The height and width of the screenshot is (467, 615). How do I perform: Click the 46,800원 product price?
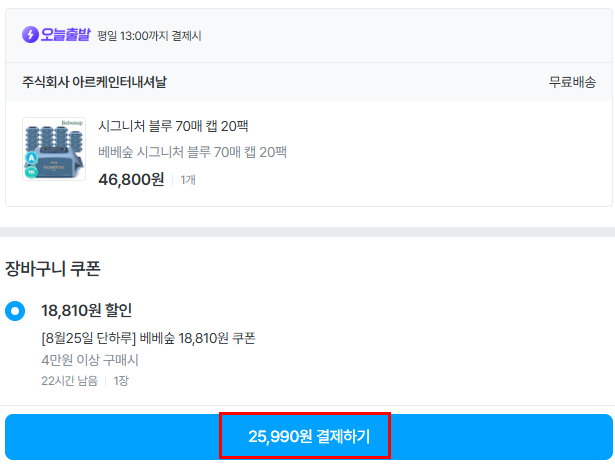tap(131, 180)
